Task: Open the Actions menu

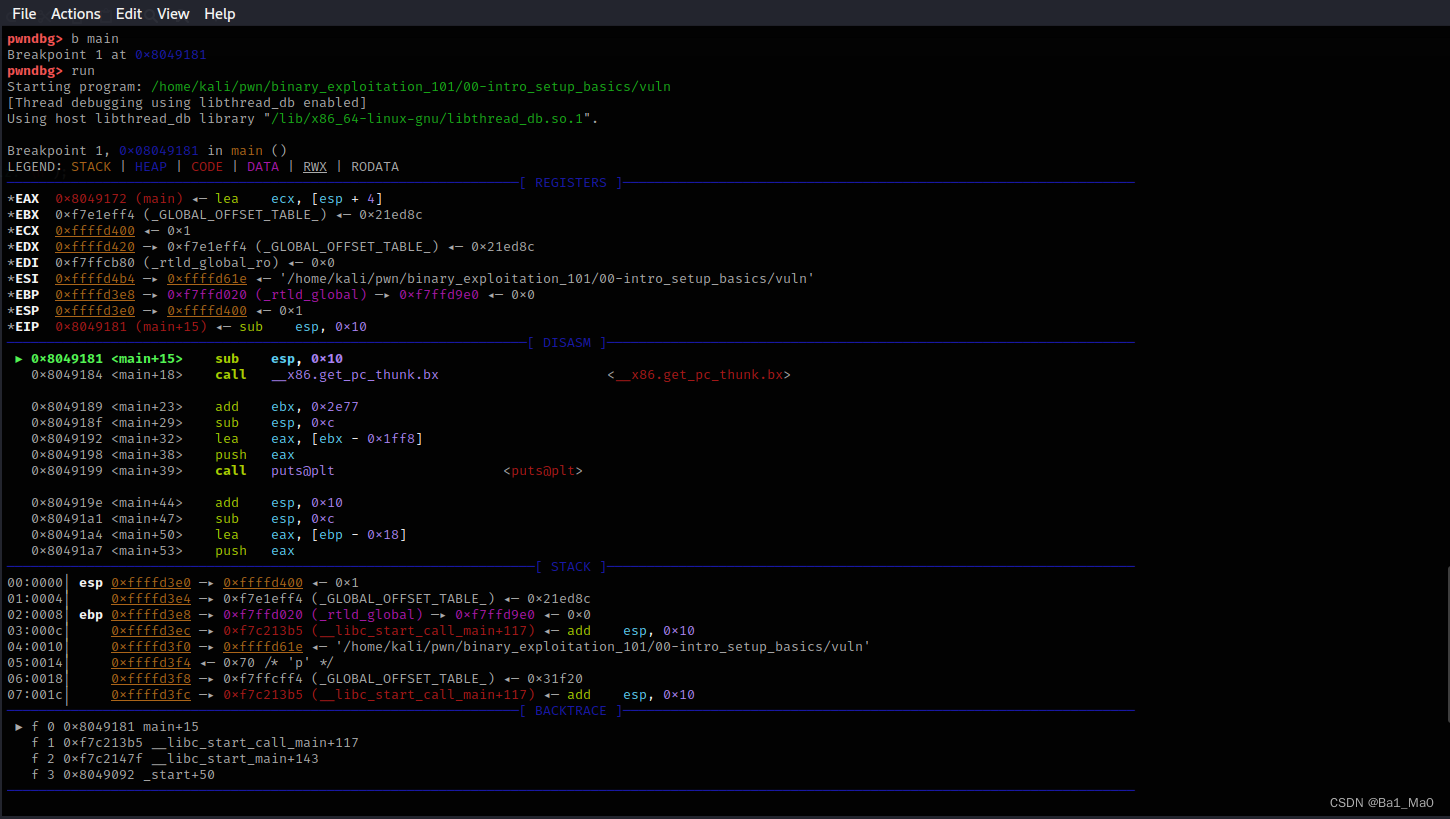Action: [x=76, y=14]
